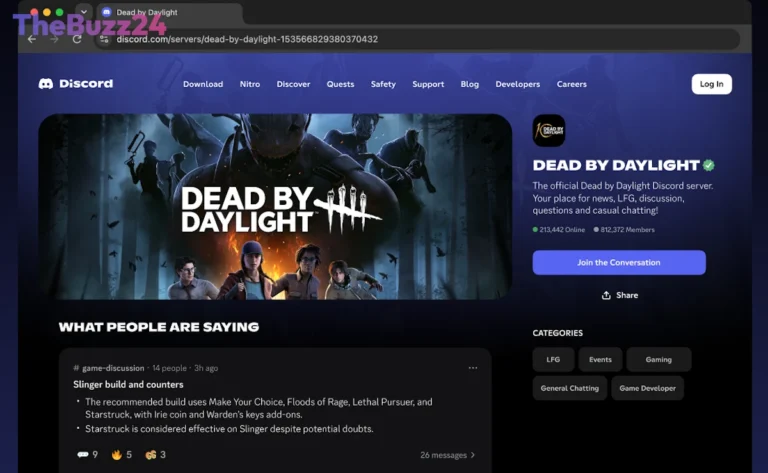Open the Download menu item
768x473 pixels.
click(203, 84)
